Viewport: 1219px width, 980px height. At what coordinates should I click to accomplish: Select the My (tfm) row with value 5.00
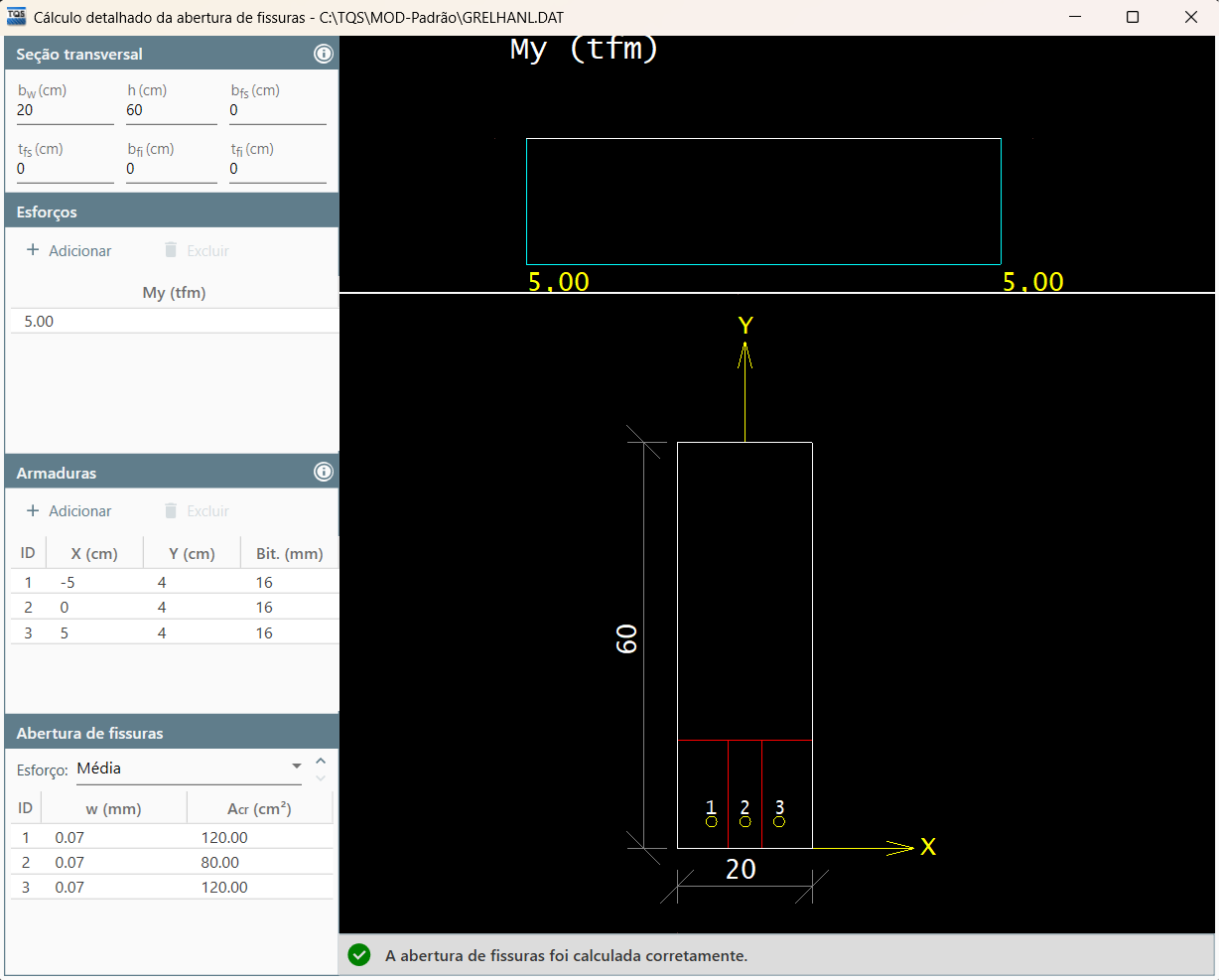tap(174, 322)
